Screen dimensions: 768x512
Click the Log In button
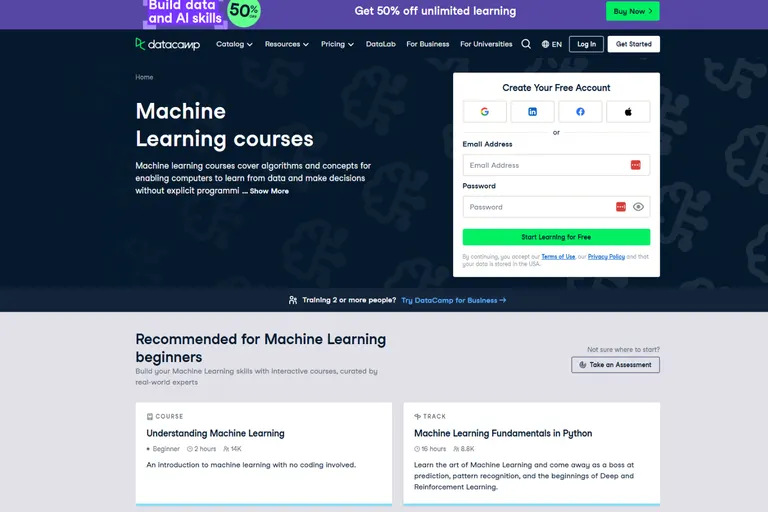[x=586, y=44]
